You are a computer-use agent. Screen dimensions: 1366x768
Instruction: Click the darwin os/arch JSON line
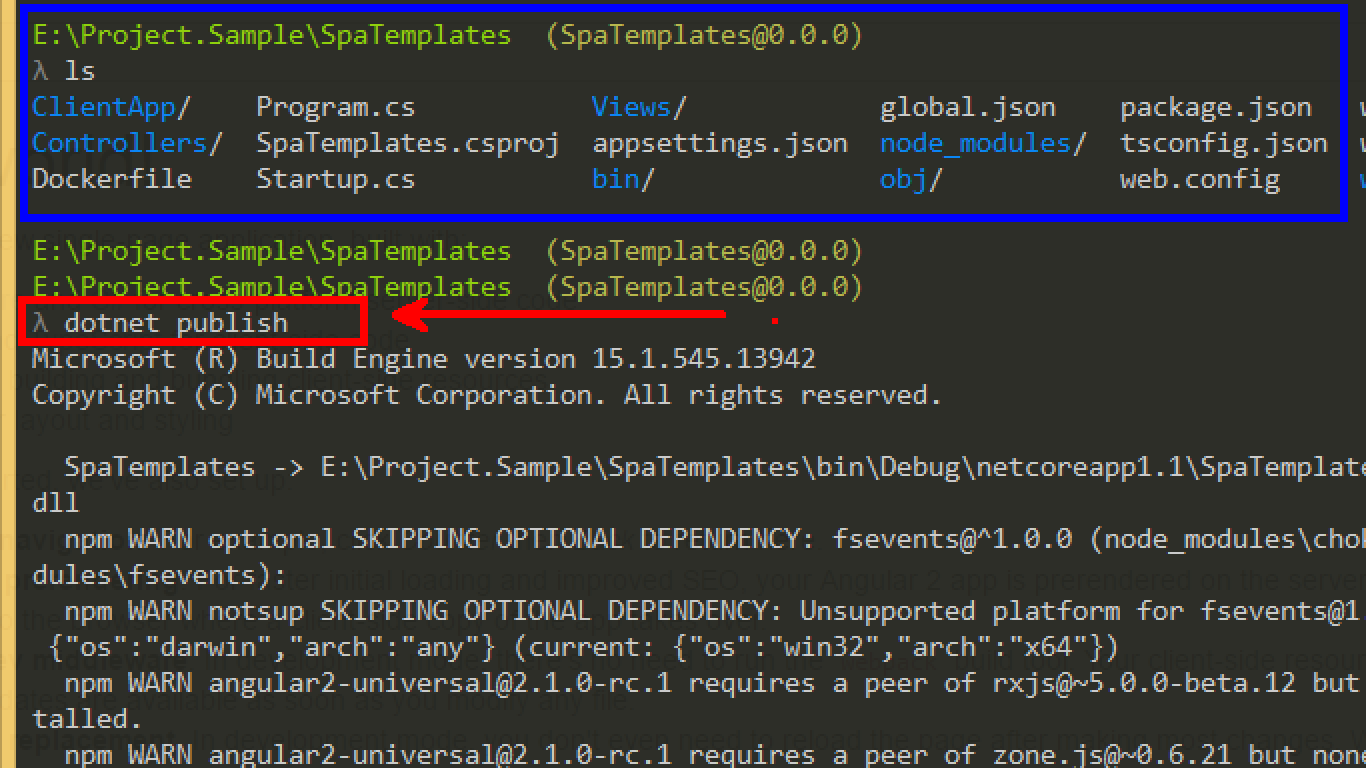583,647
